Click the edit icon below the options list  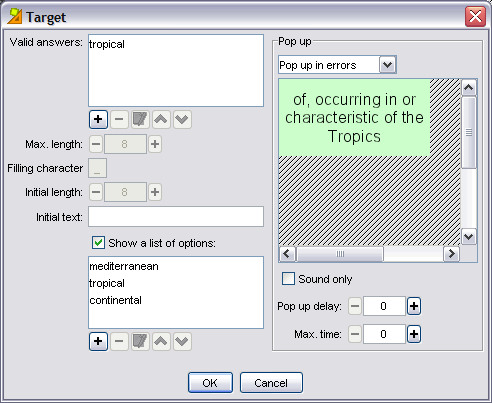140,341
